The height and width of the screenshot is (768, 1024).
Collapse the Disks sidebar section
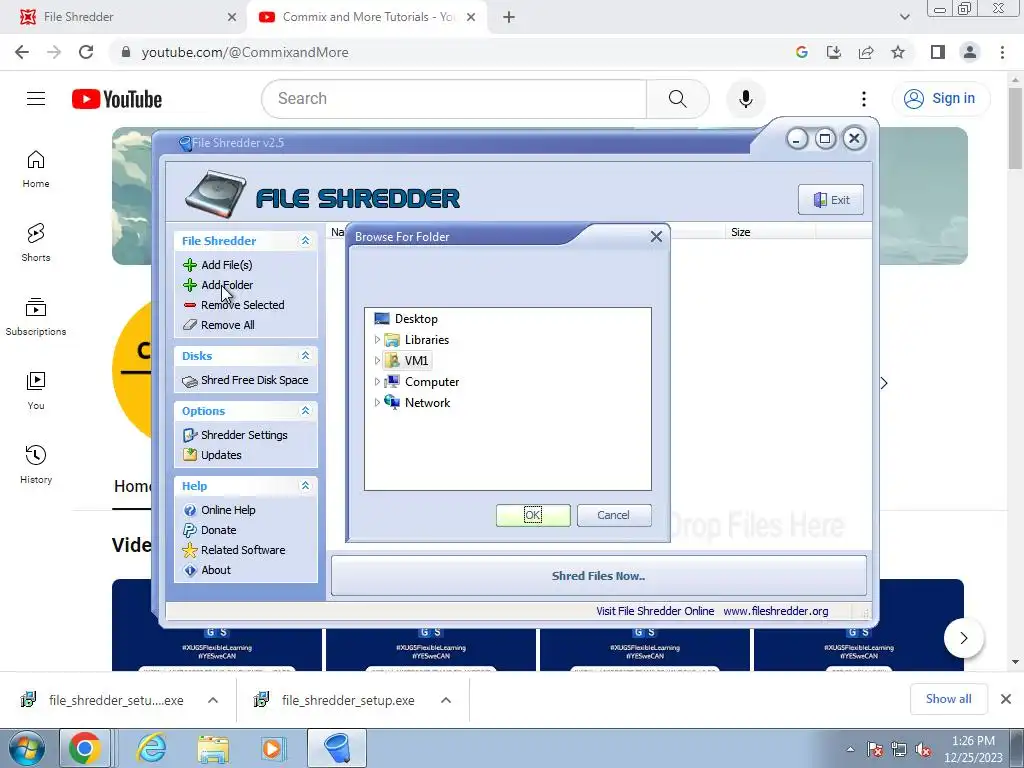click(305, 356)
